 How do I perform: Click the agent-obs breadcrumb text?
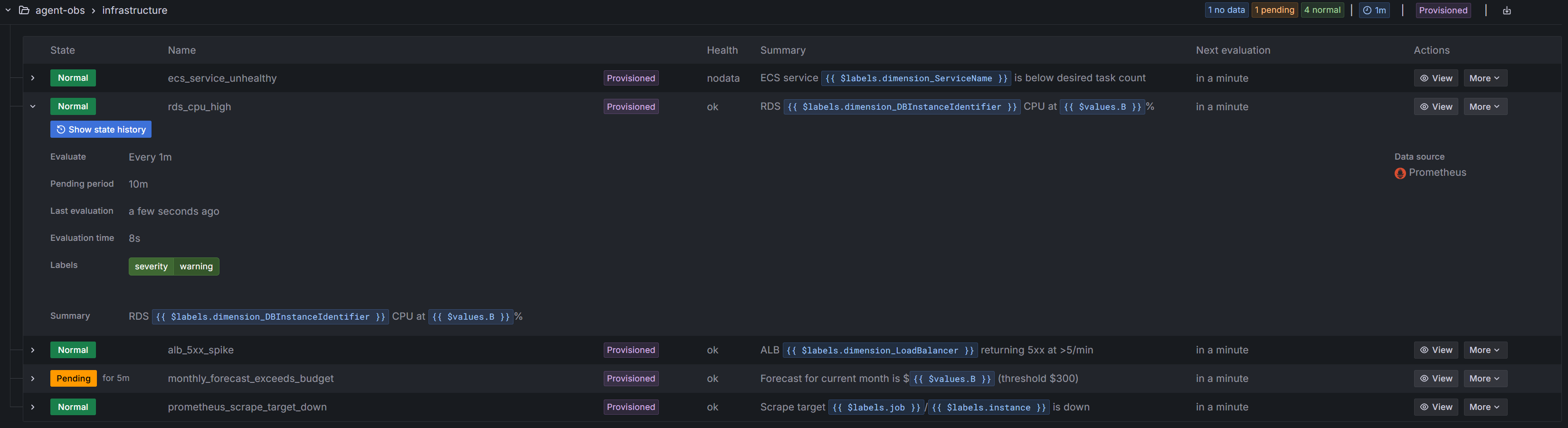(60, 10)
